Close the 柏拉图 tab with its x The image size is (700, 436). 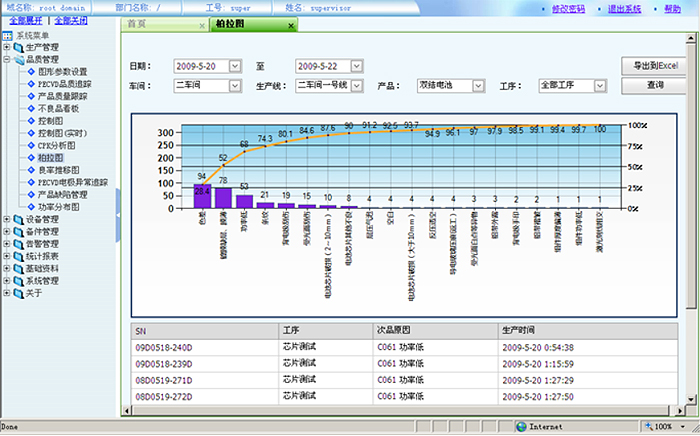pyautogui.click(x=291, y=26)
